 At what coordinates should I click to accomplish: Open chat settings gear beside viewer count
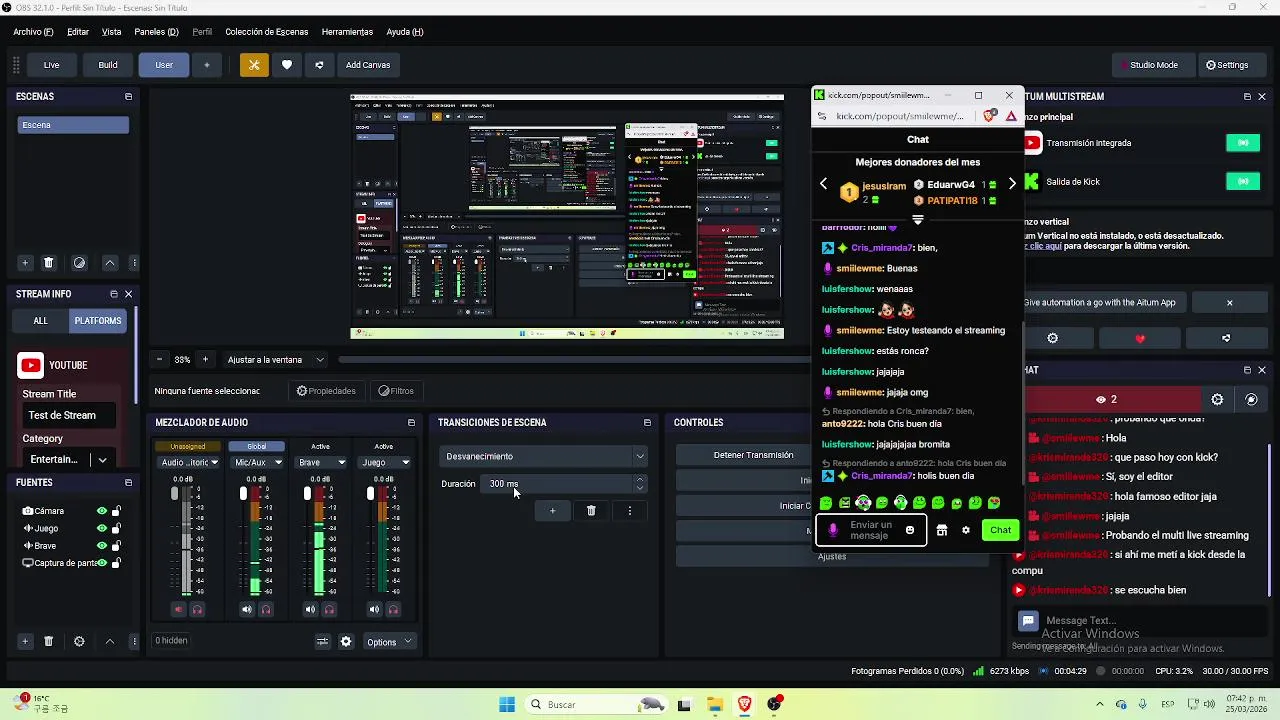coord(1217,399)
